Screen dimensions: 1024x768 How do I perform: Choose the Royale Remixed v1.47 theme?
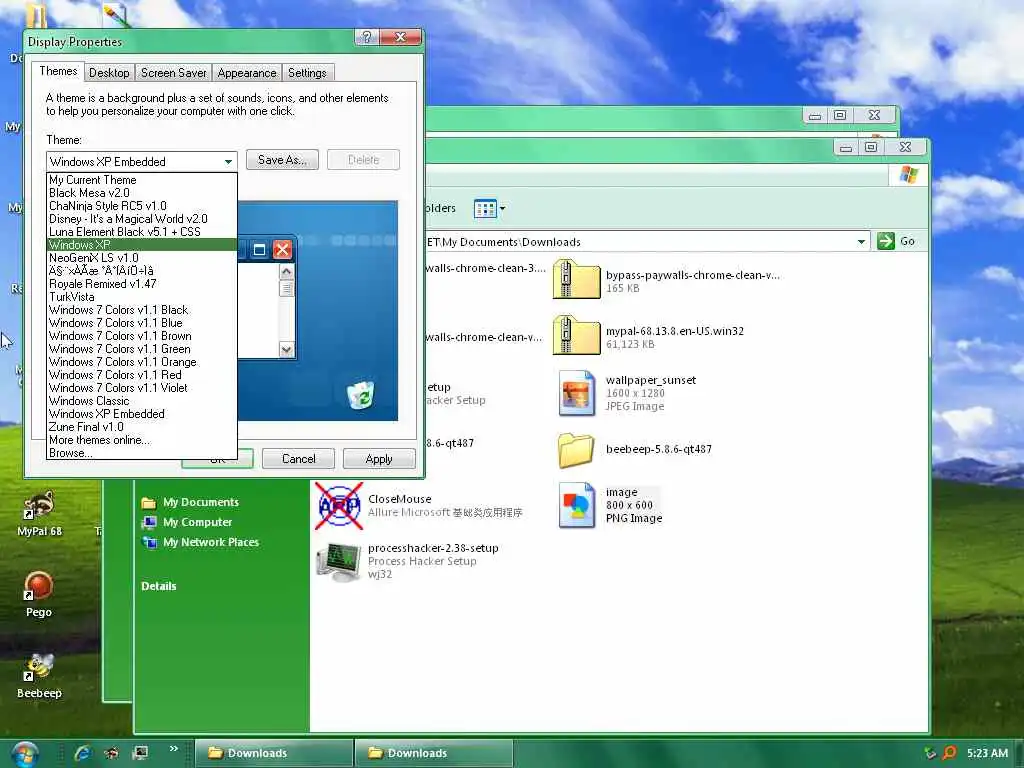click(142, 284)
